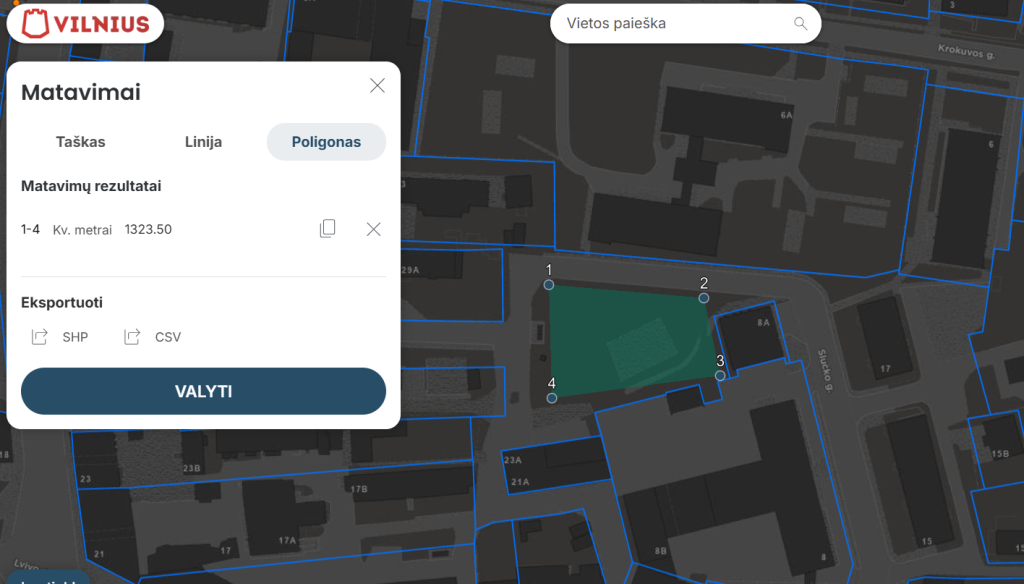Switch to the Linija tab
Viewport: 1024px width, 584px height.
click(x=203, y=142)
